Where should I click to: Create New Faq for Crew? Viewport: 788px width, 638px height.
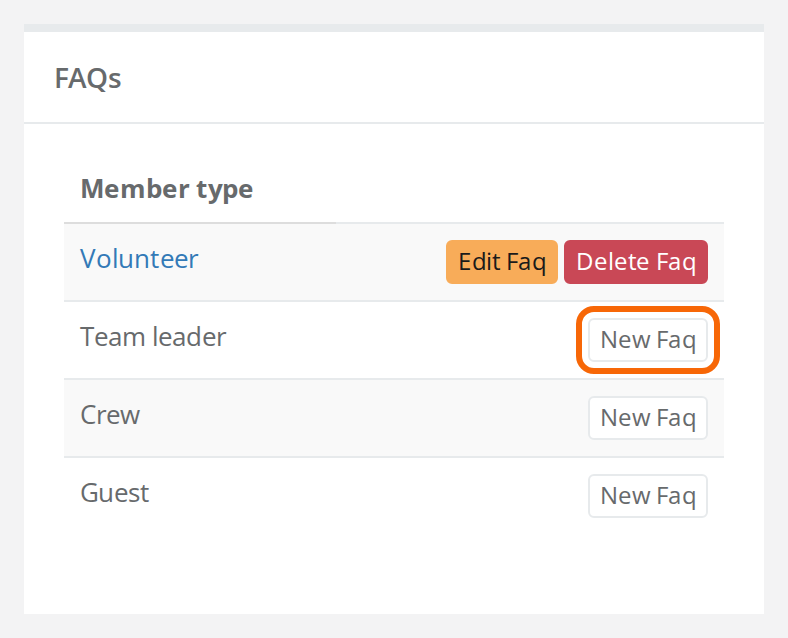(x=648, y=418)
